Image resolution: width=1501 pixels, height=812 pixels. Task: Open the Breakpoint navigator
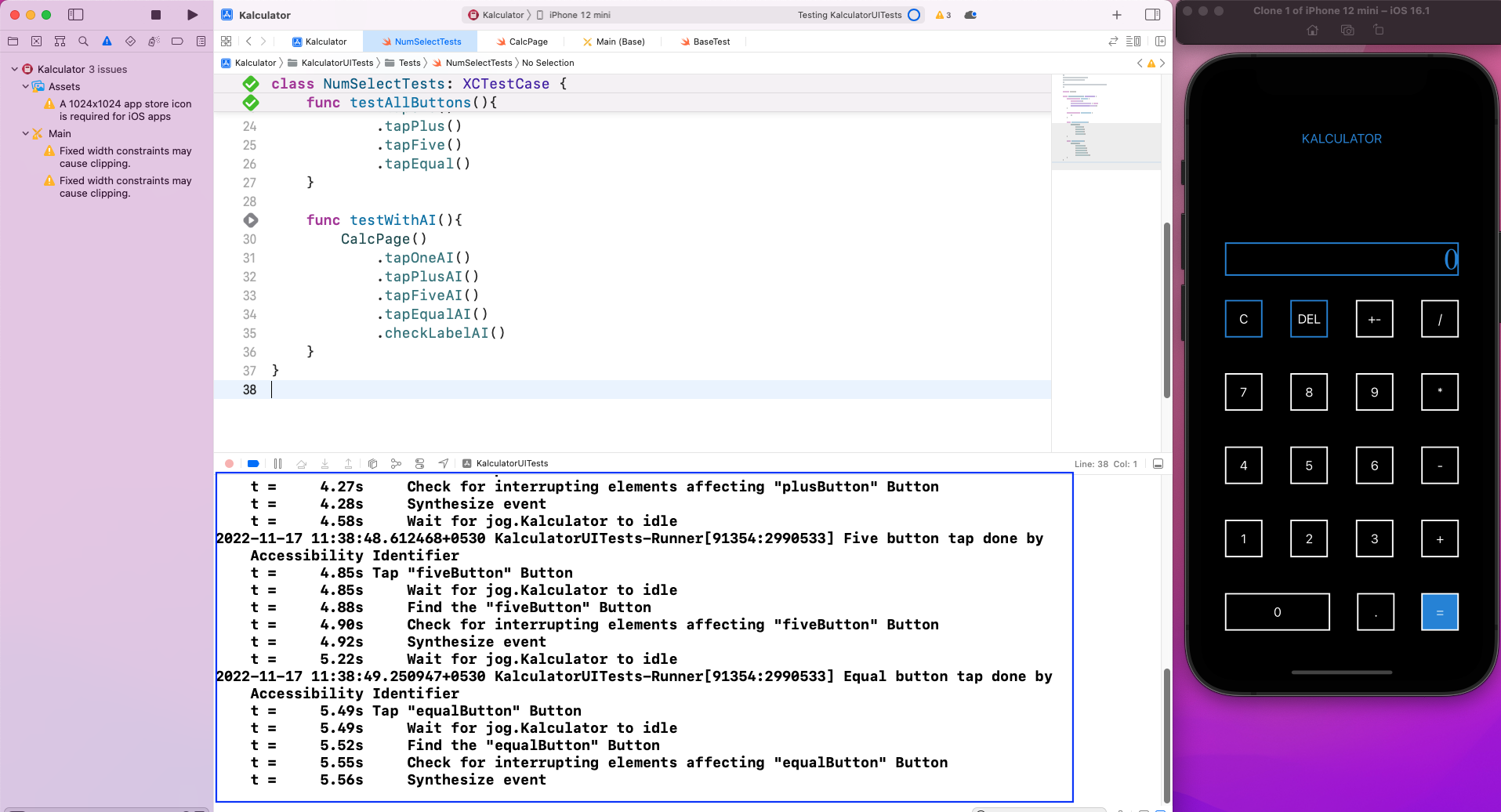click(x=177, y=42)
